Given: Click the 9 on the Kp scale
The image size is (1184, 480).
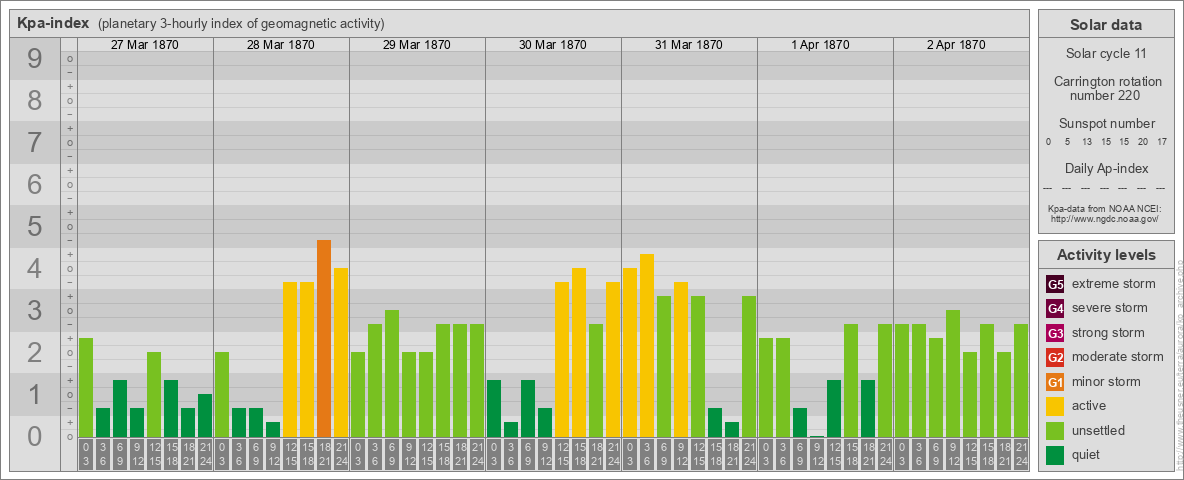Looking at the screenshot, I should point(35,58).
